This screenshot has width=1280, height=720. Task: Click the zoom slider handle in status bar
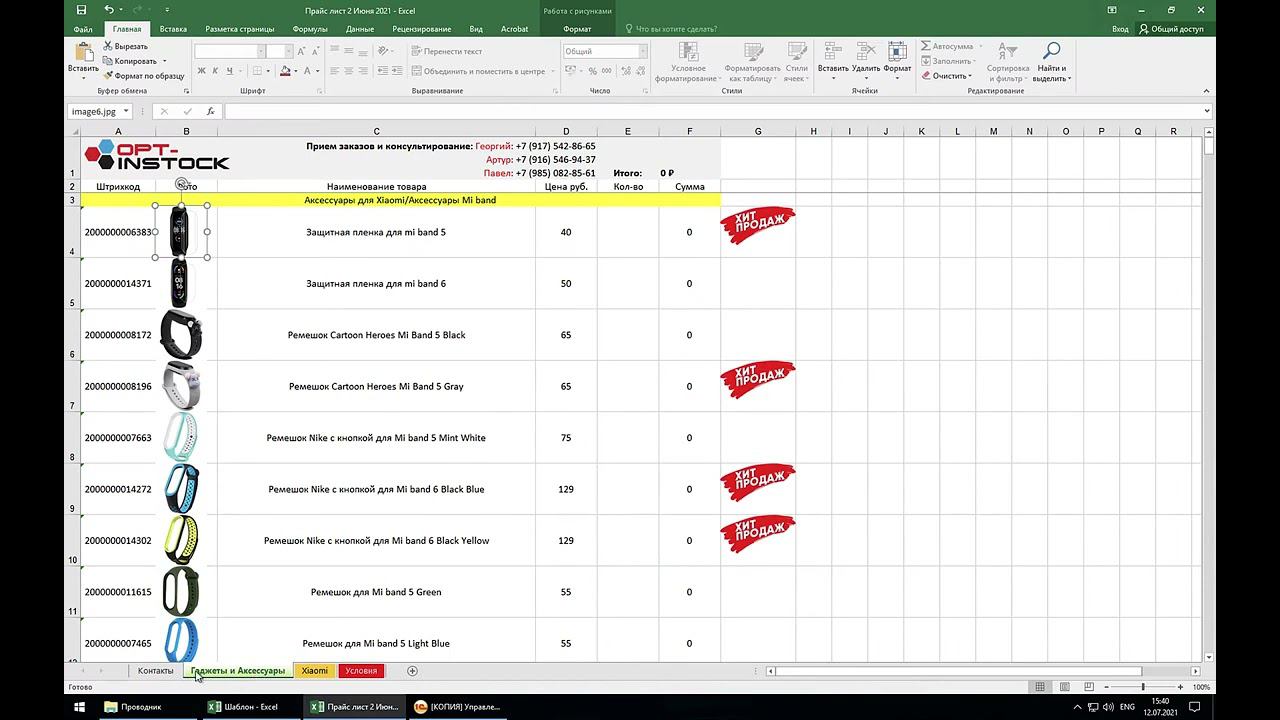(x=1143, y=687)
